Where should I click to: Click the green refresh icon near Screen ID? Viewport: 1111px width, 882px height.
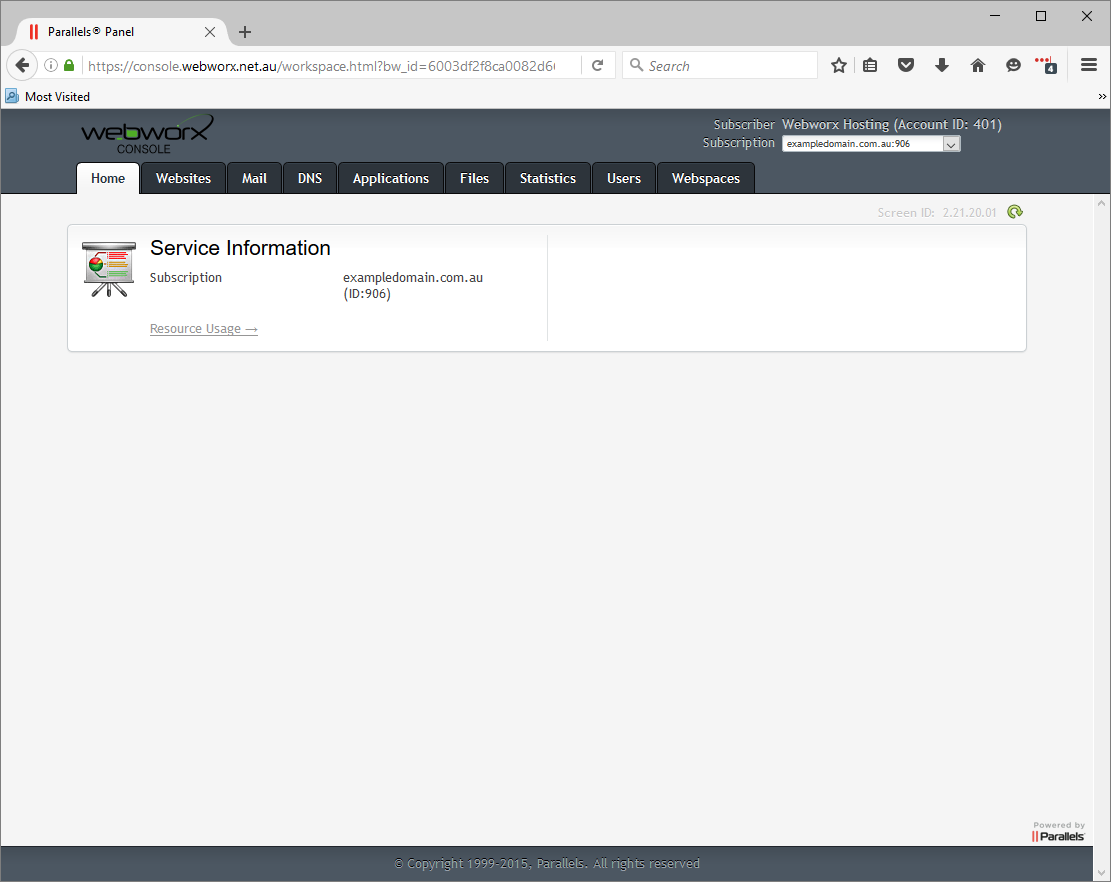point(1015,212)
